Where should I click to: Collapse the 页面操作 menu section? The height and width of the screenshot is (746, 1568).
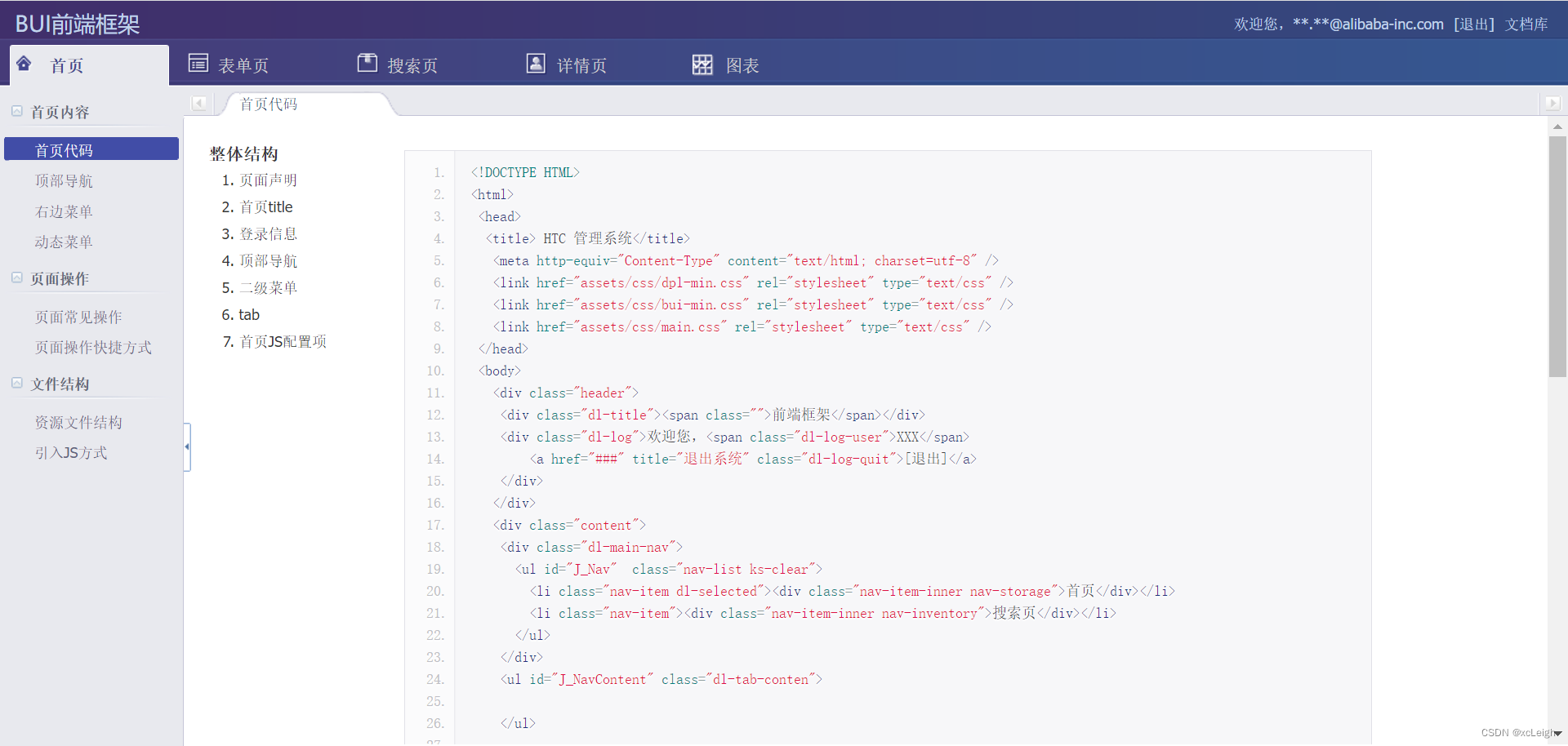[x=16, y=278]
